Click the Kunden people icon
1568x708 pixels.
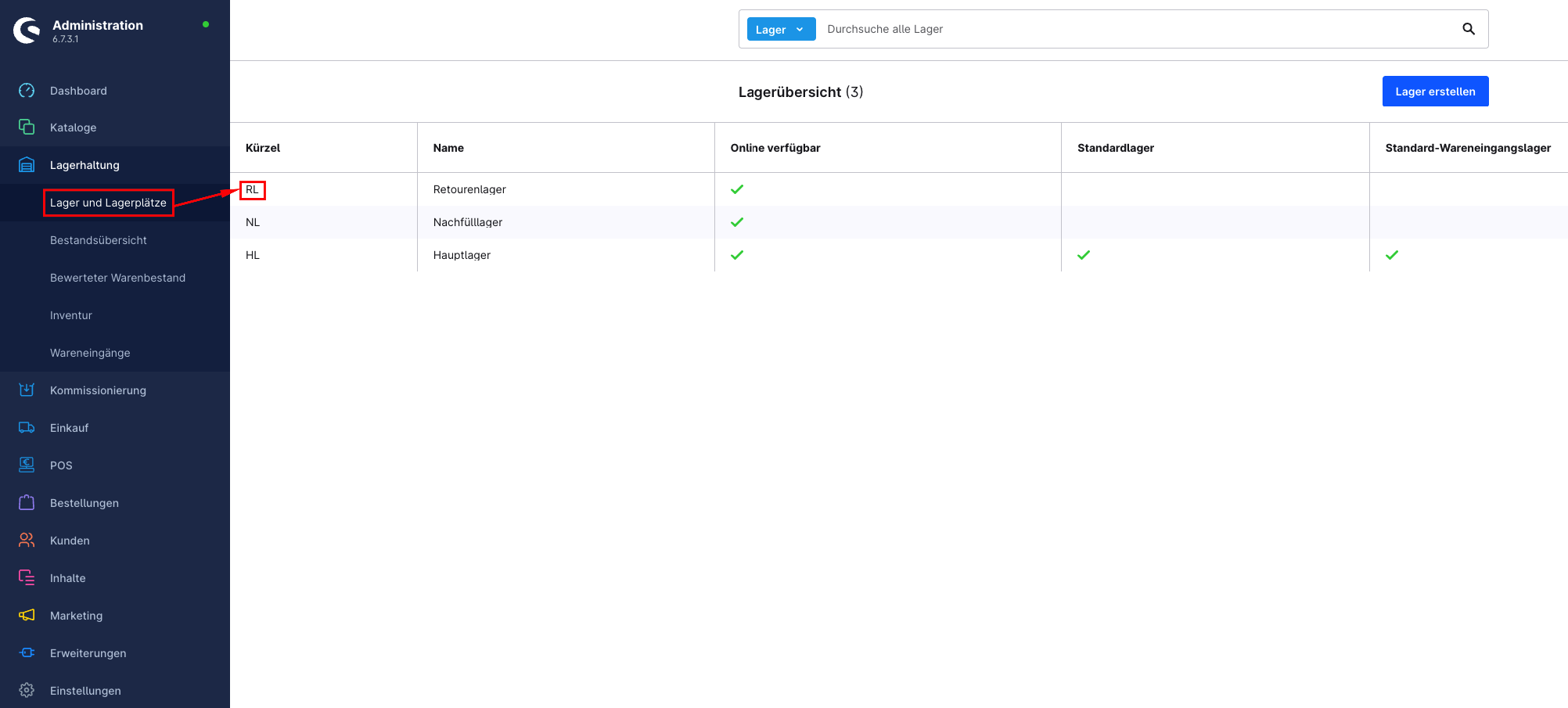point(27,540)
